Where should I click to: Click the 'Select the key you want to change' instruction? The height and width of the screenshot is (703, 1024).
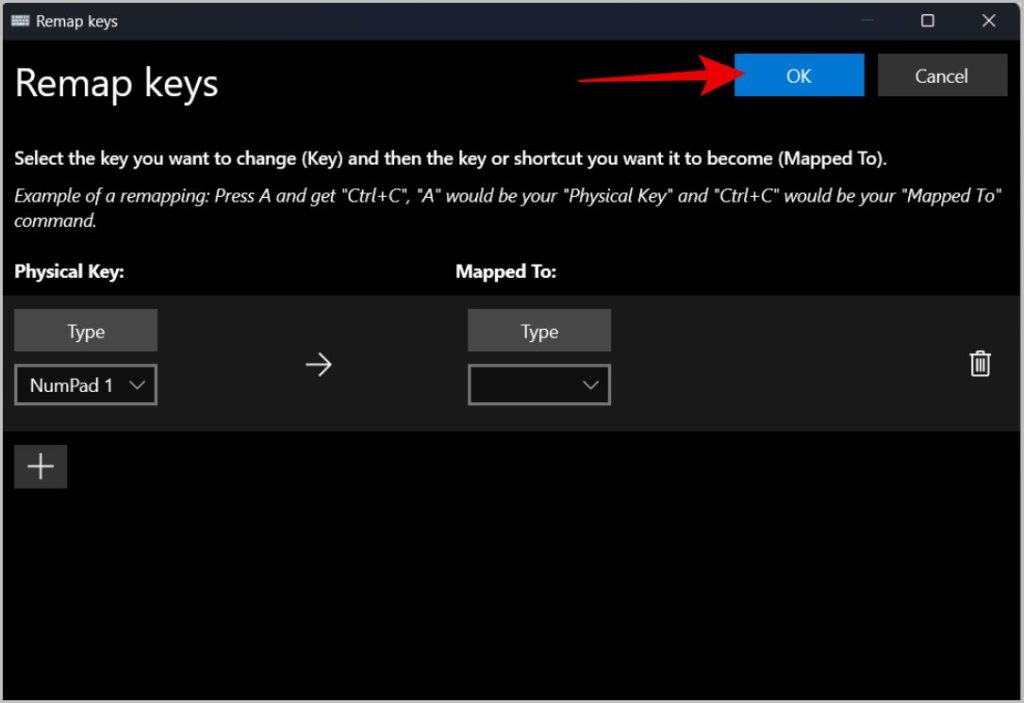pyautogui.click(x=450, y=159)
